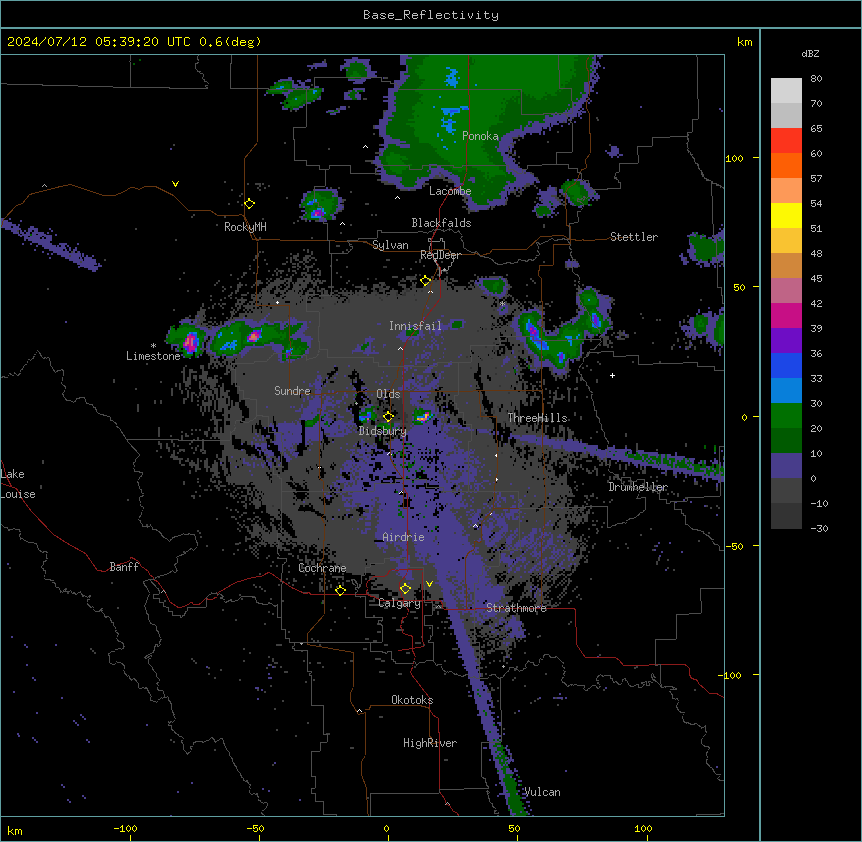
Task: Click the yellow marker near Cochrane
Action: [340, 590]
